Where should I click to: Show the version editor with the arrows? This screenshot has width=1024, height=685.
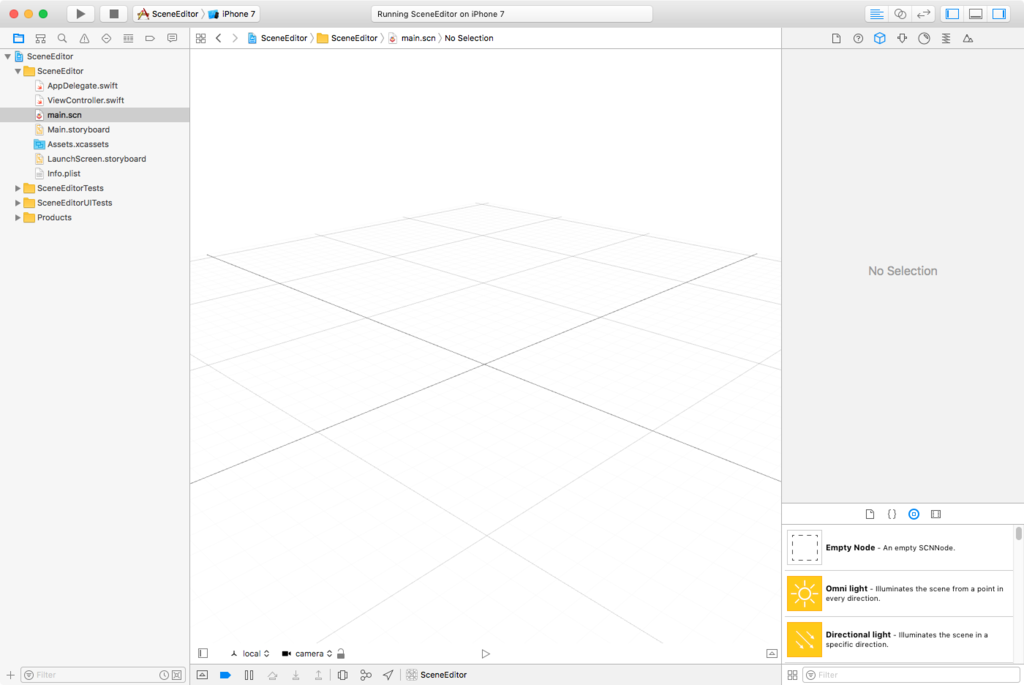point(923,14)
